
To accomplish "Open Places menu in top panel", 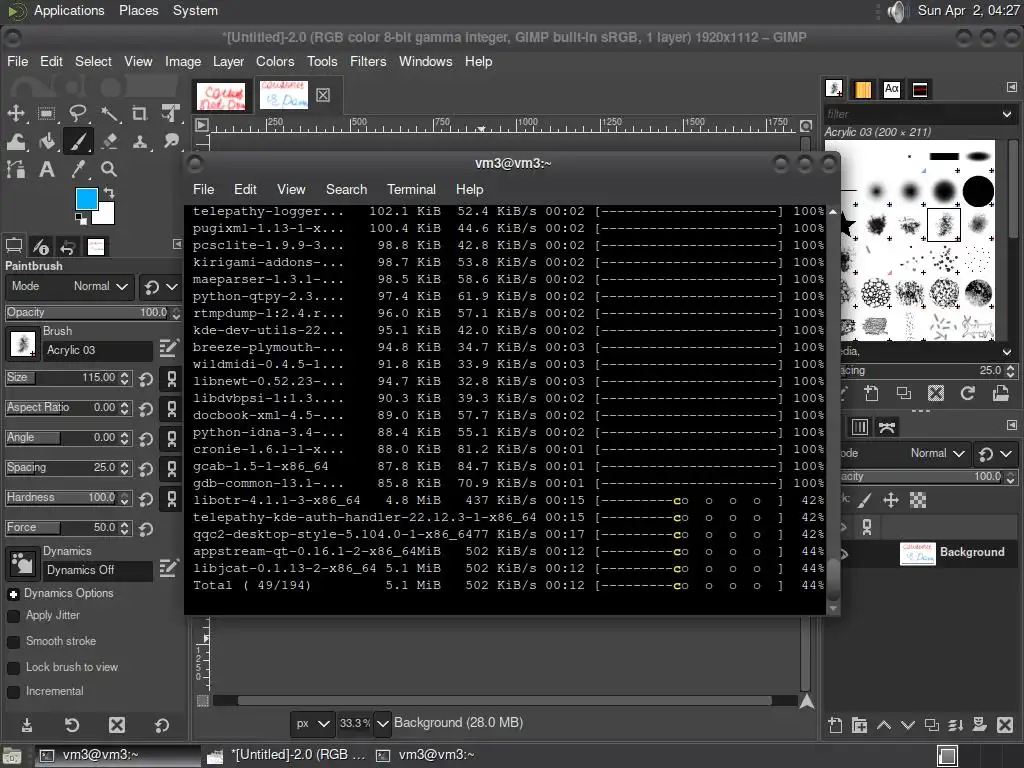I will click(138, 10).
